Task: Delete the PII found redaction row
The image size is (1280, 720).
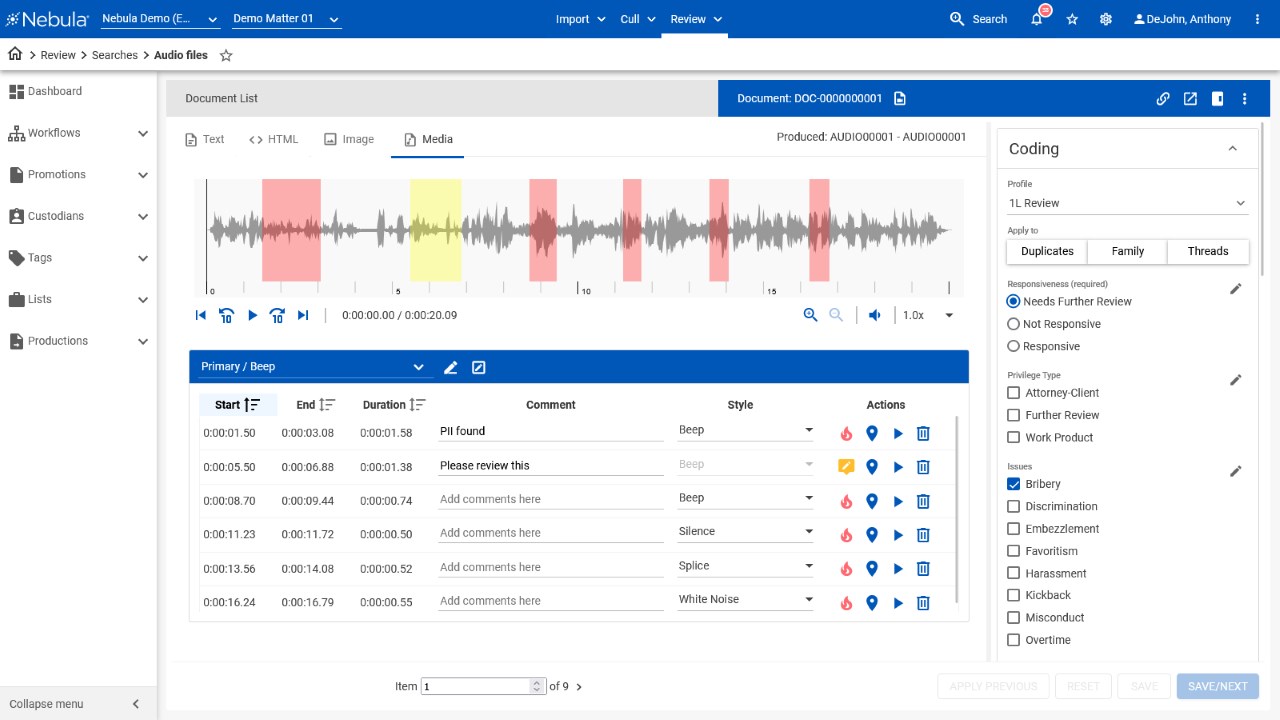Action: [x=923, y=433]
